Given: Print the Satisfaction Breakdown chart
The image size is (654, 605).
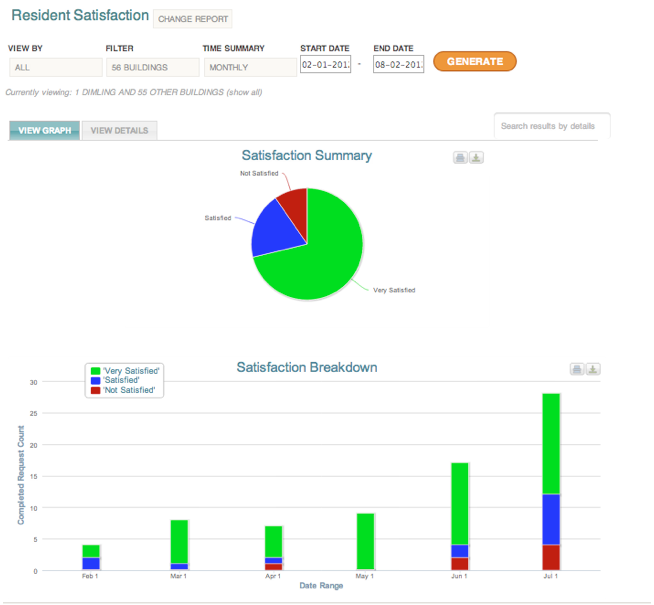Looking at the screenshot, I should tap(577, 369).
